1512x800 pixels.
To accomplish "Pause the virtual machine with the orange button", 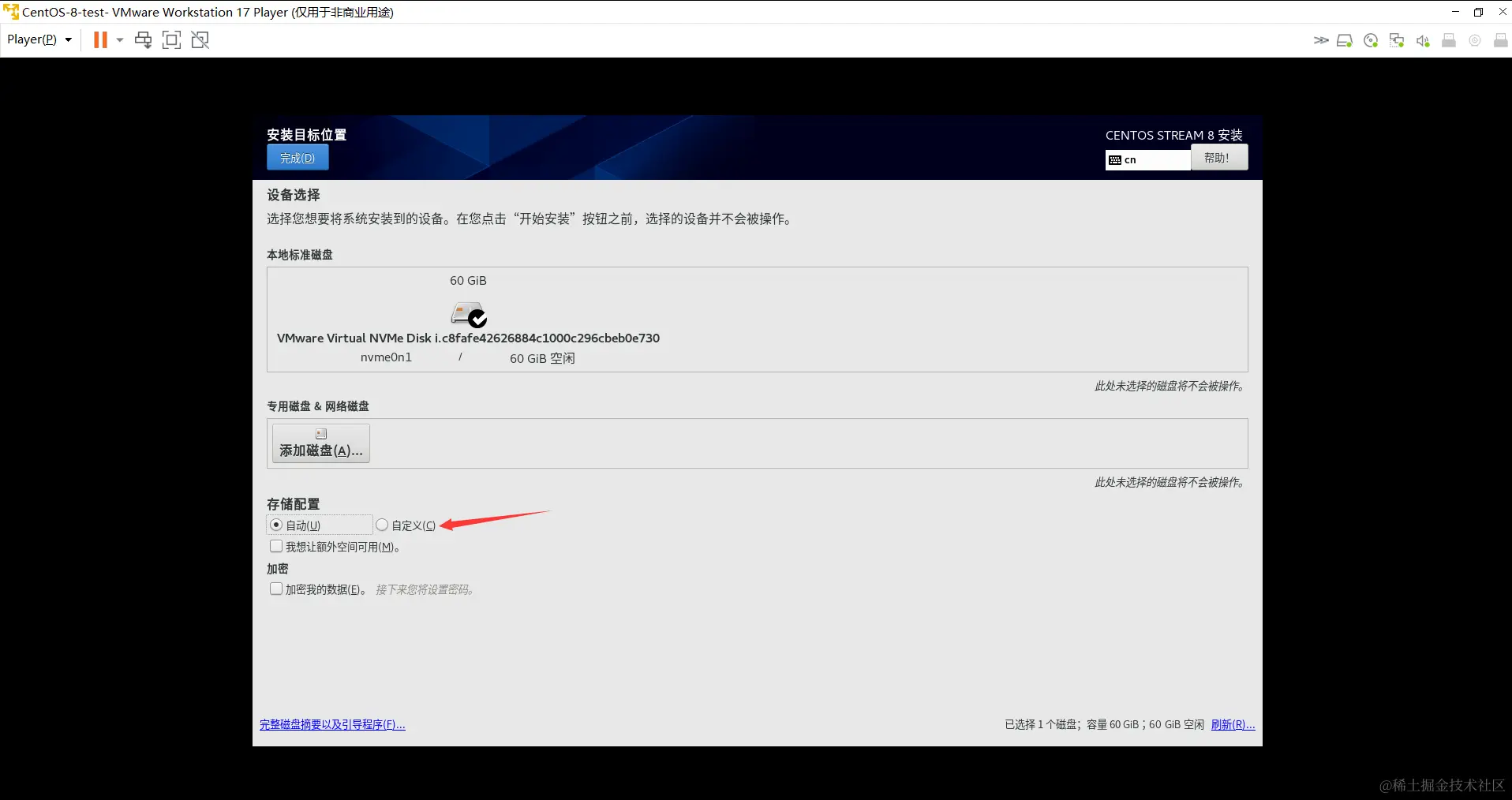I will pos(100,39).
